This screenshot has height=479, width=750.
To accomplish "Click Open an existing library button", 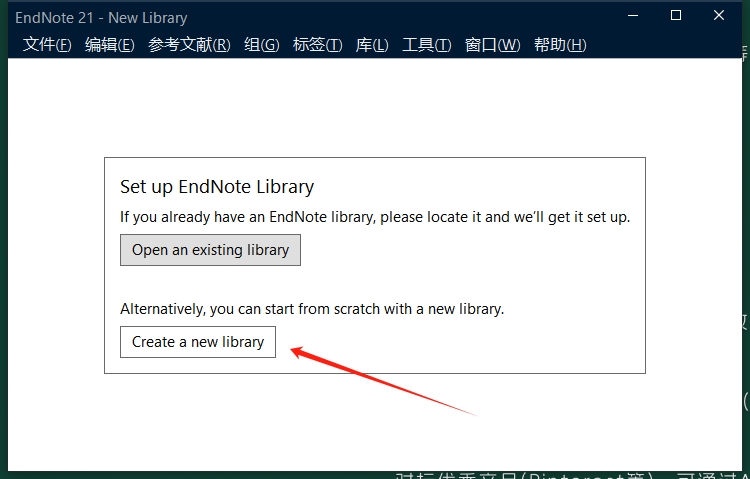I will point(210,250).
